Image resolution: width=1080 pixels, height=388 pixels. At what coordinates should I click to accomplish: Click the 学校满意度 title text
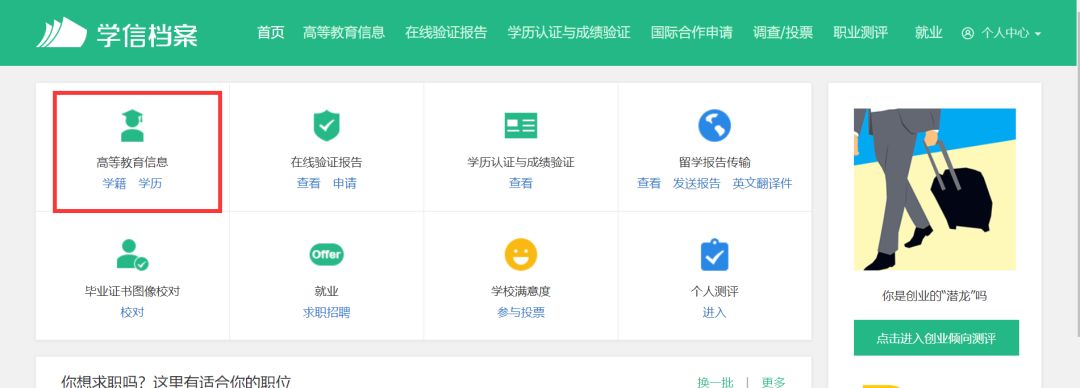pyautogui.click(x=521, y=291)
